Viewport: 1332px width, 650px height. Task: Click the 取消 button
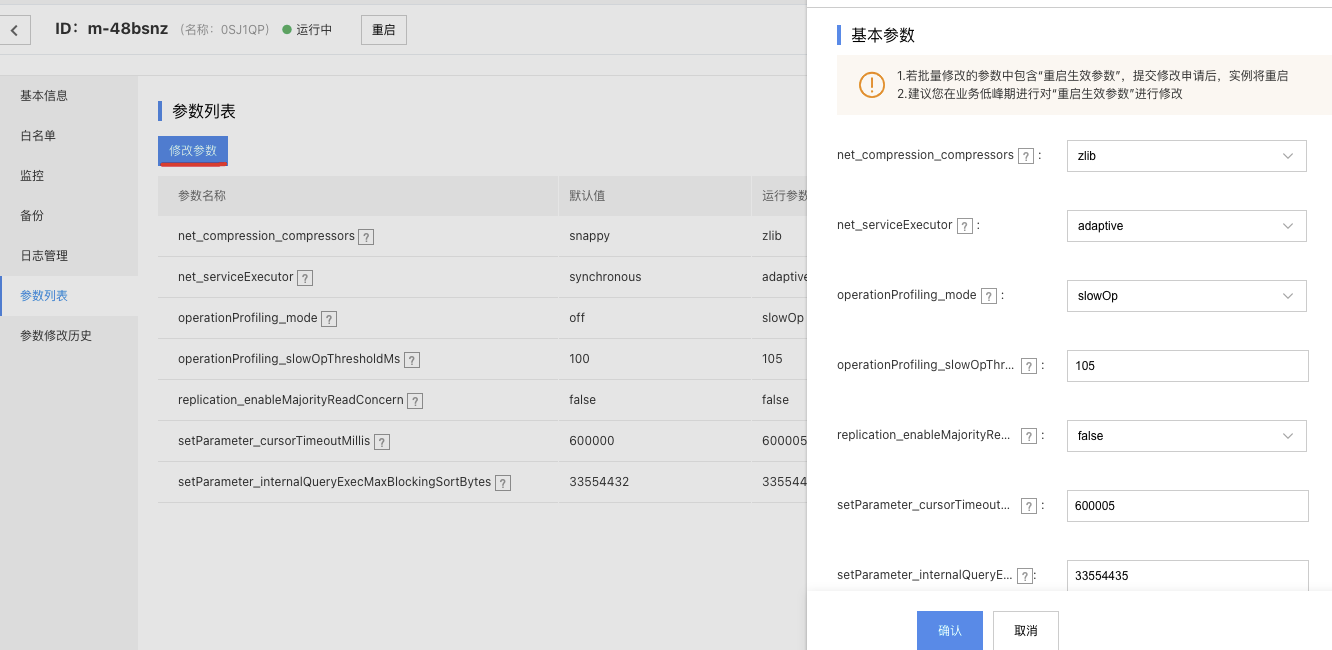point(1025,631)
